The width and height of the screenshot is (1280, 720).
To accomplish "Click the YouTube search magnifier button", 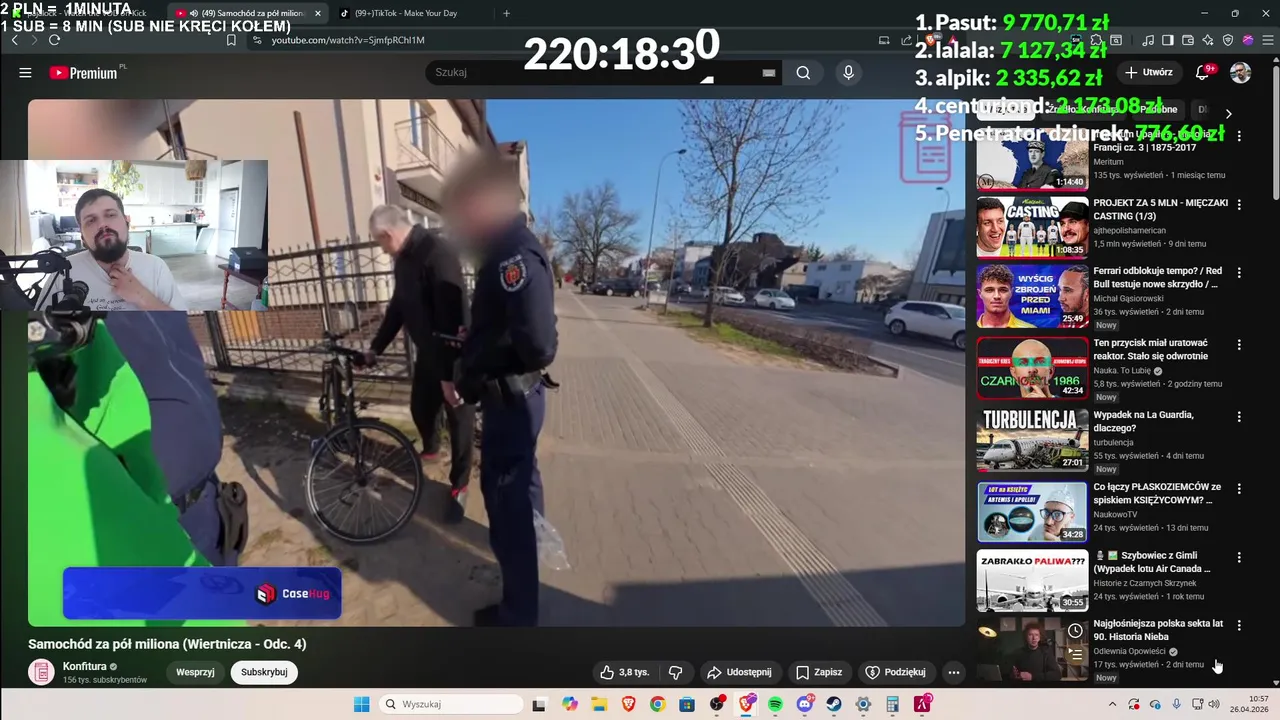I will click(x=803, y=72).
